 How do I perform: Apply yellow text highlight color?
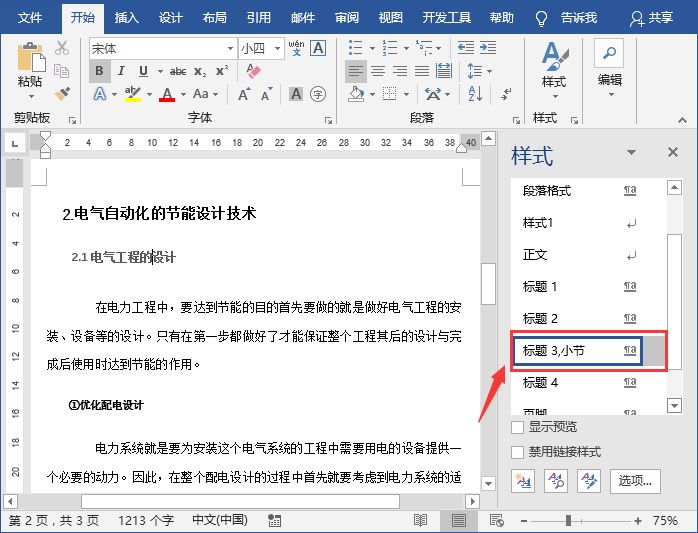tap(133, 94)
